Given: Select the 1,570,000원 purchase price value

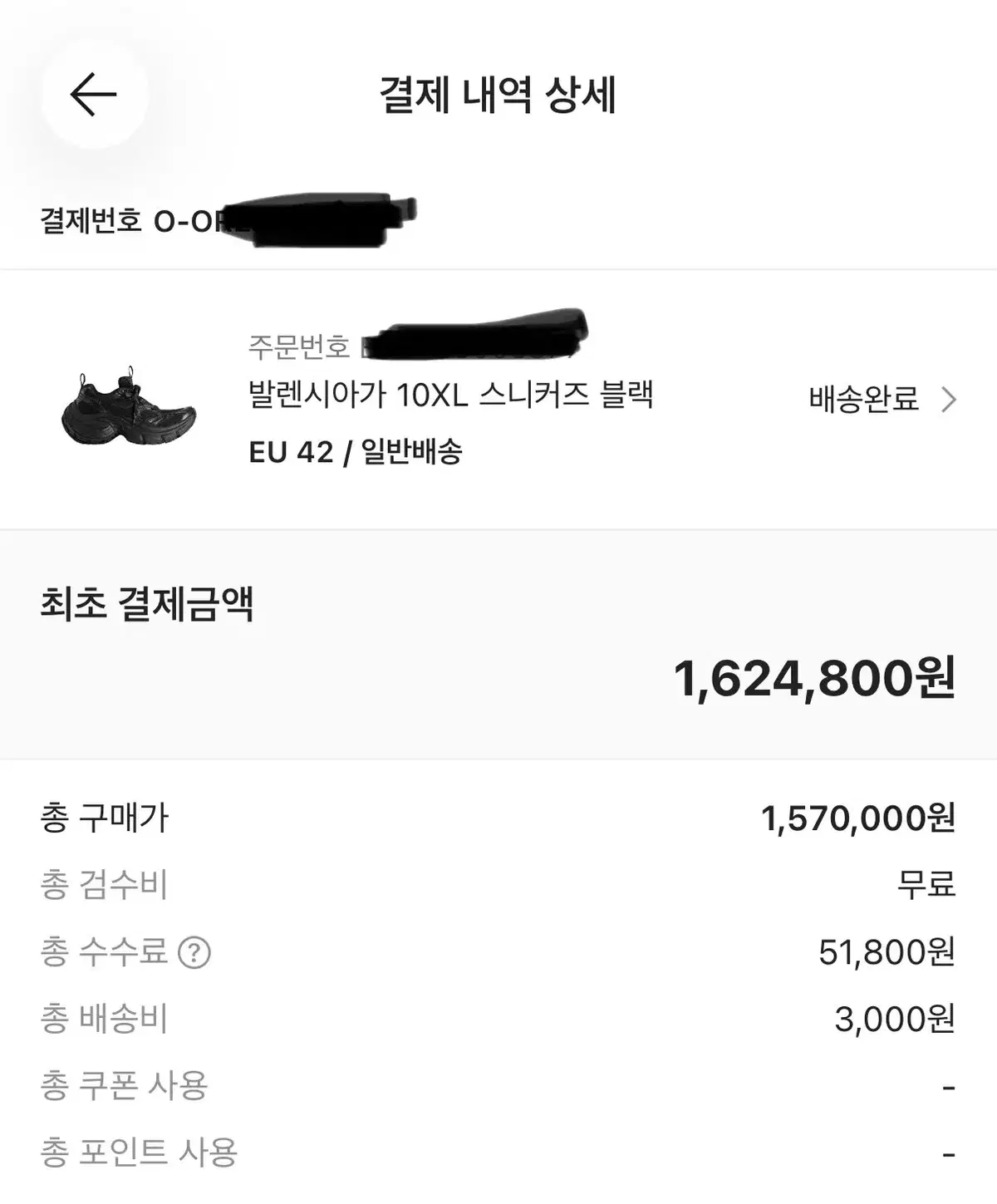Looking at the screenshot, I should (858, 818).
